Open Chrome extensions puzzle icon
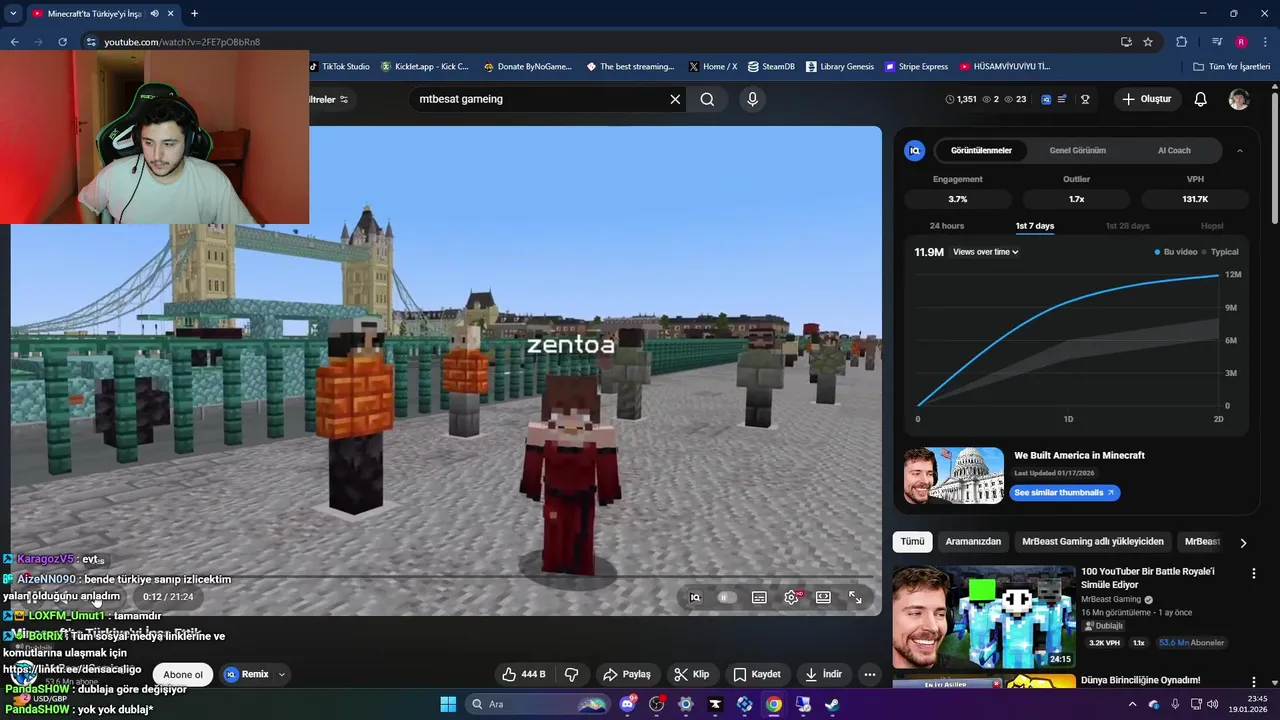This screenshot has width=1280, height=720. (x=1181, y=42)
